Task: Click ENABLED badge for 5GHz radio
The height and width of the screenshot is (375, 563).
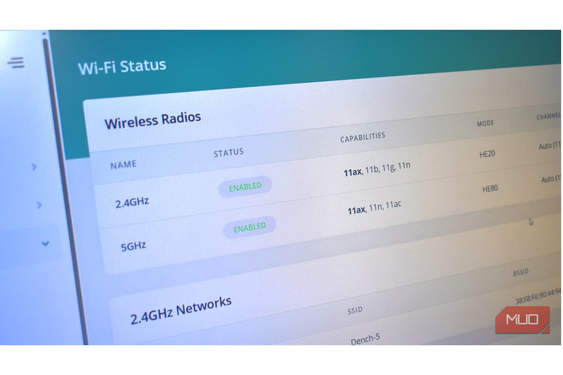Action: (x=250, y=227)
